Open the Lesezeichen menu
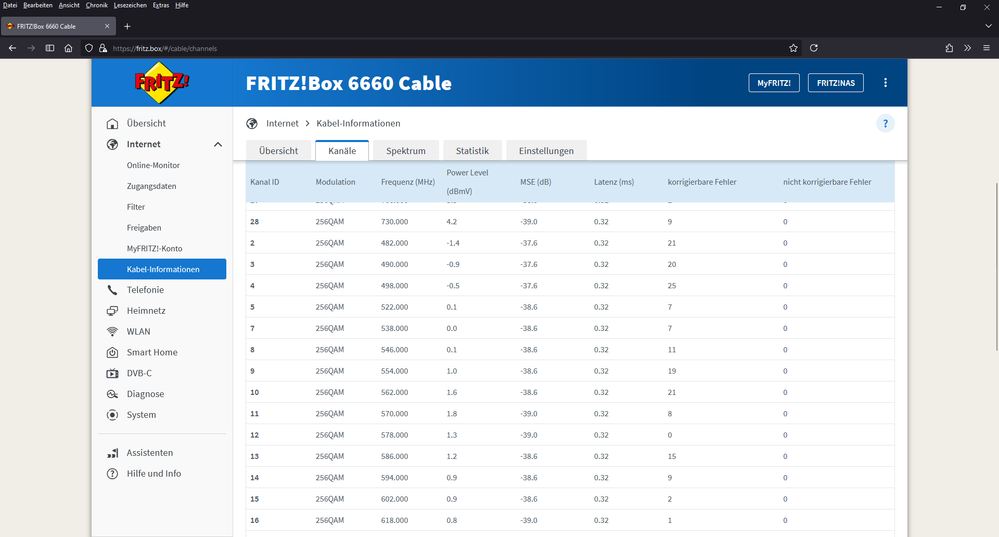Viewport: 999px width, 537px height. point(130,5)
